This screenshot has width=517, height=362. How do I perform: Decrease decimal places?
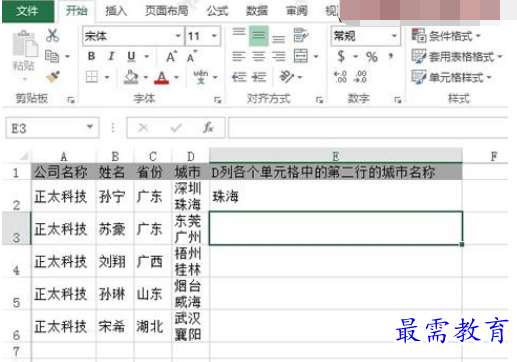[360, 77]
